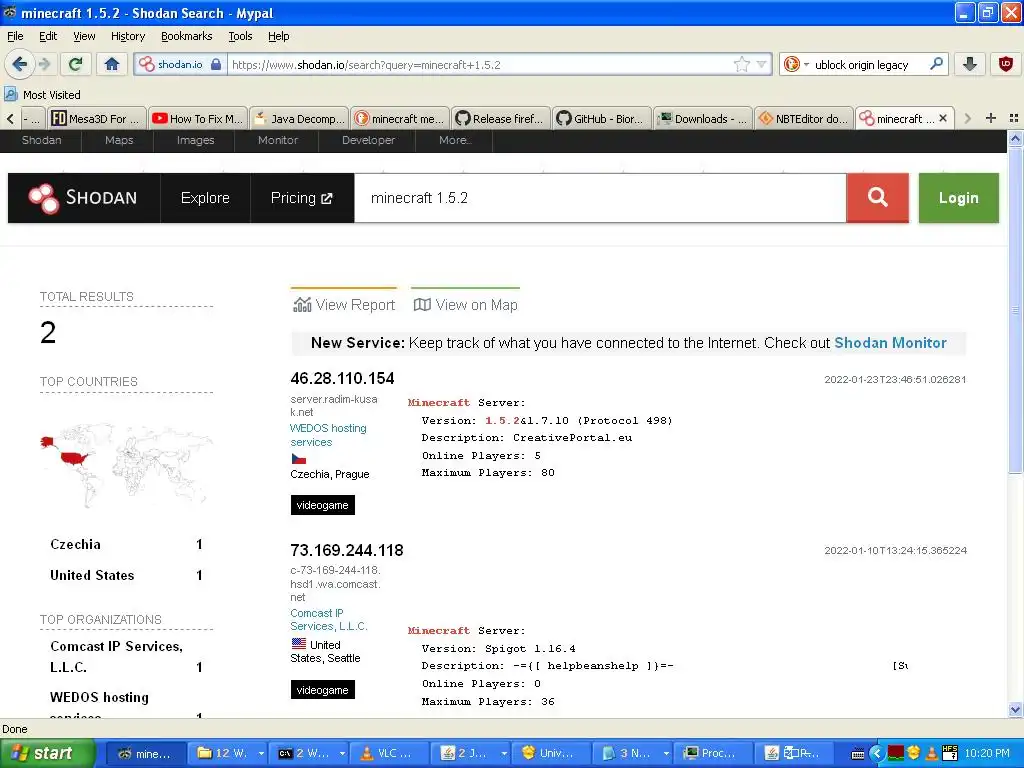This screenshot has height=768, width=1024.
Task: Switch to the Mesa3D For tab
Action: 96,119
